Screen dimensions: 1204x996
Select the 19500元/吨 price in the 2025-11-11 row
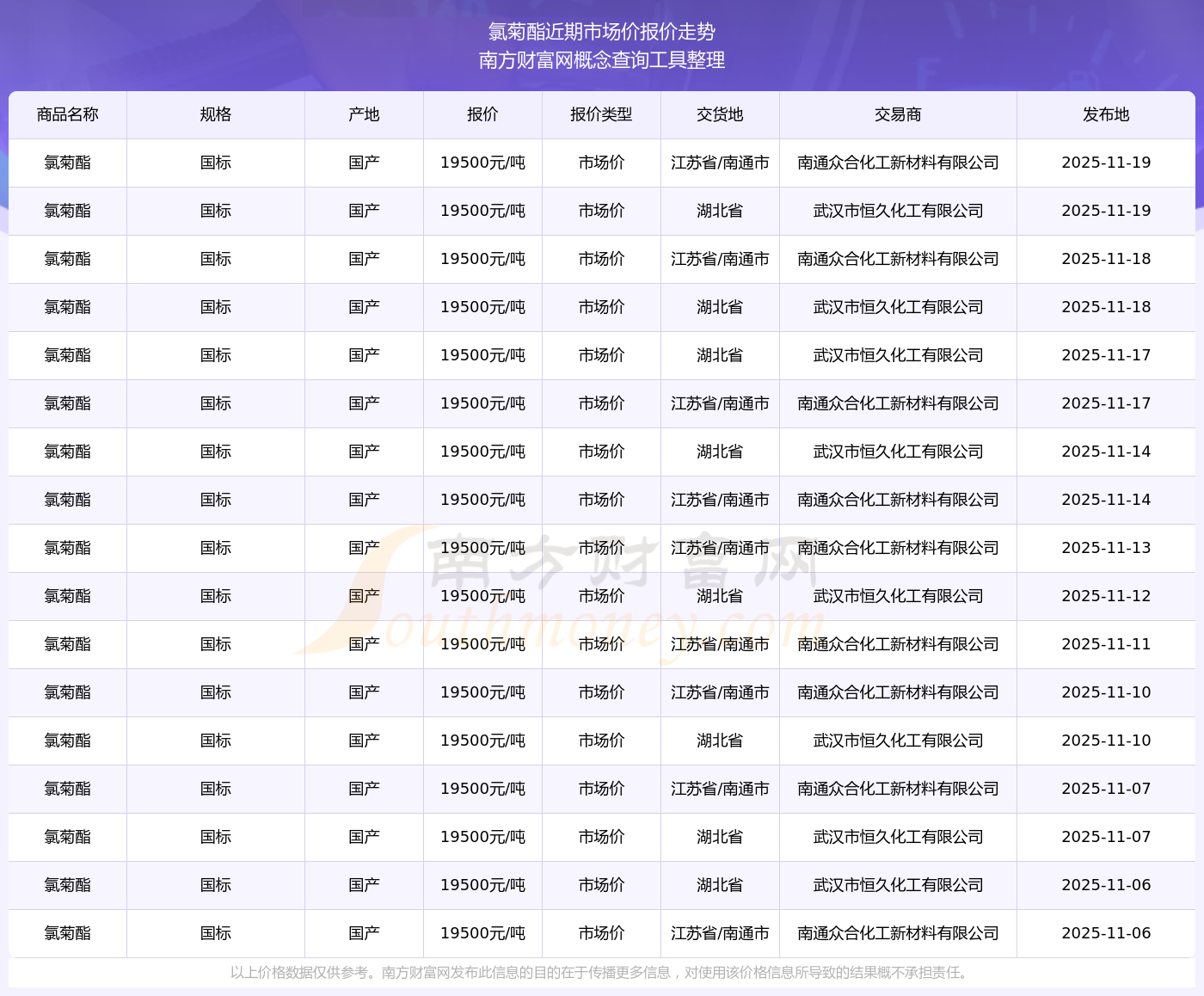click(x=482, y=644)
